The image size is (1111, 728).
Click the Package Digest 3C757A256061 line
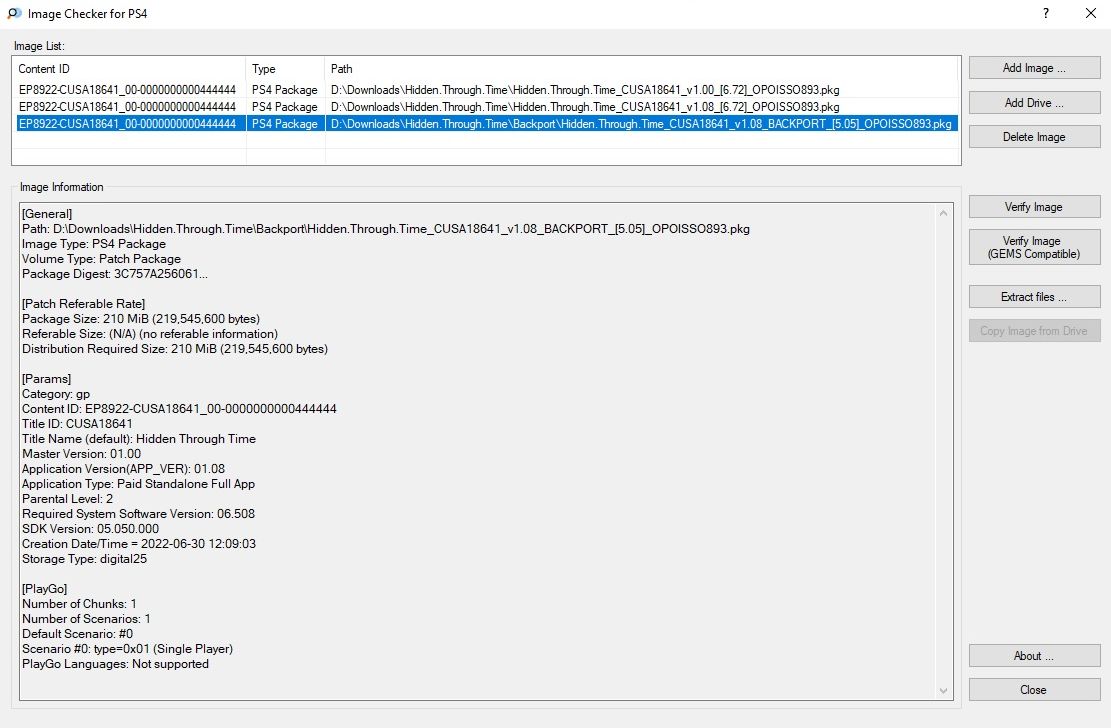(x=115, y=274)
